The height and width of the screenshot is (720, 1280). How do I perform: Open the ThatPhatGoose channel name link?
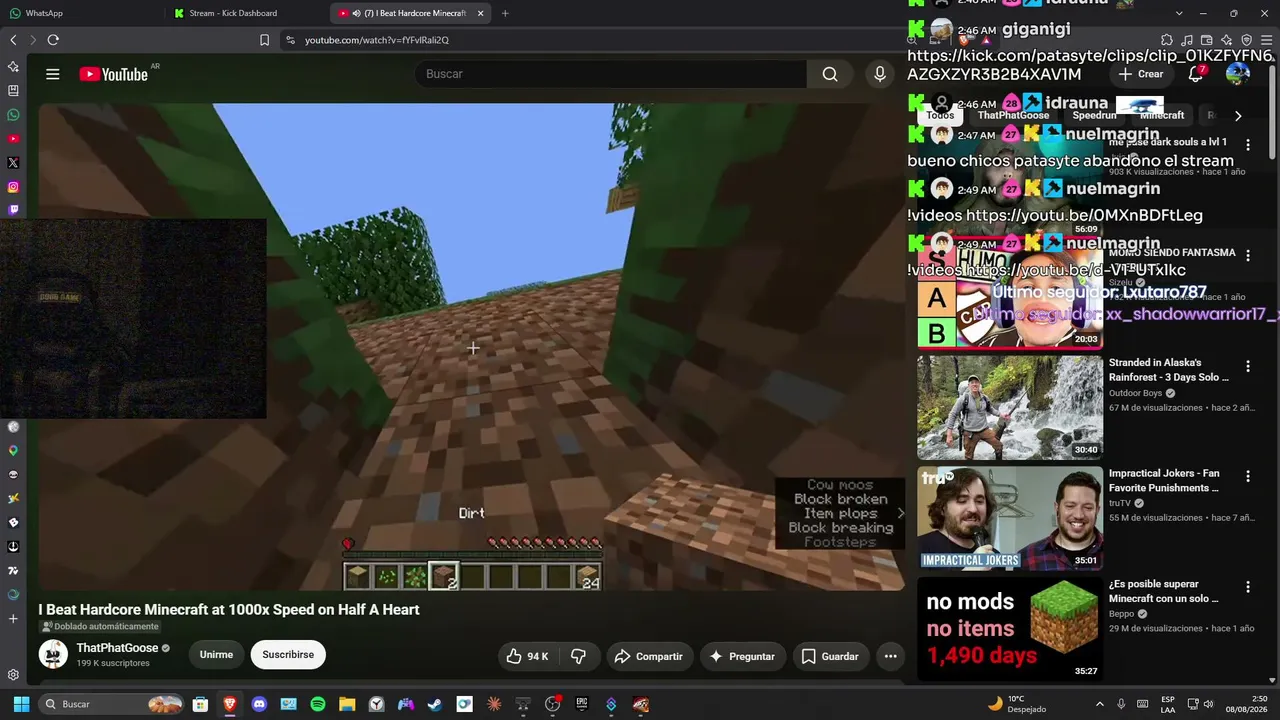point(118,648)
